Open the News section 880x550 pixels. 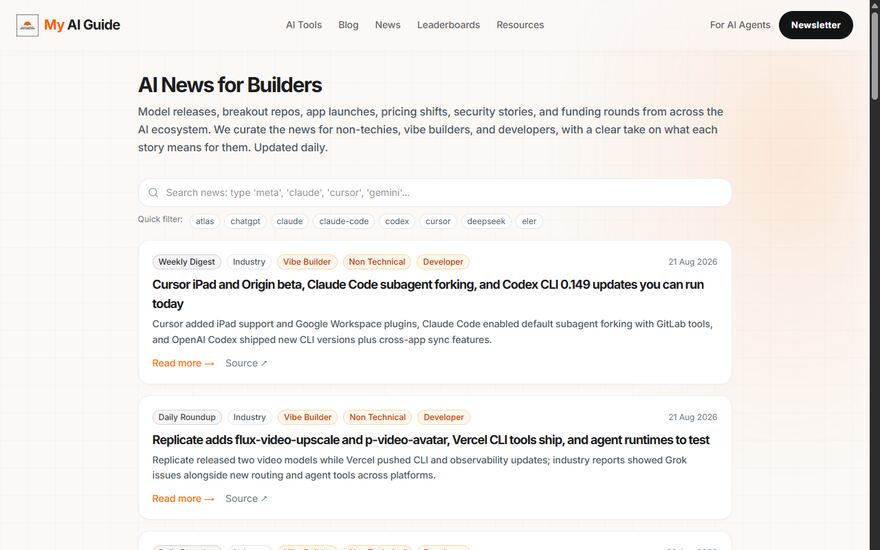tap(388, 25)
